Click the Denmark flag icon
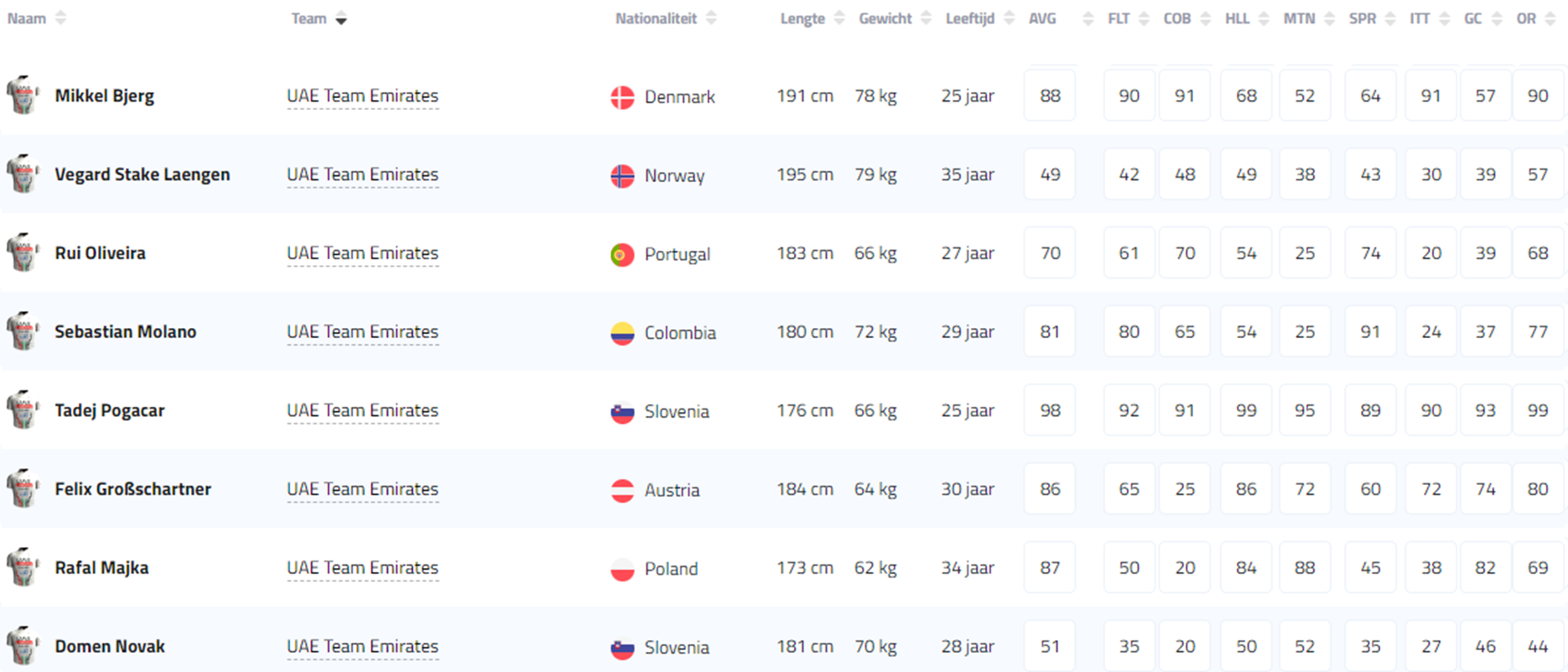This screenshot has height=672, width=1568. (622, 97)
